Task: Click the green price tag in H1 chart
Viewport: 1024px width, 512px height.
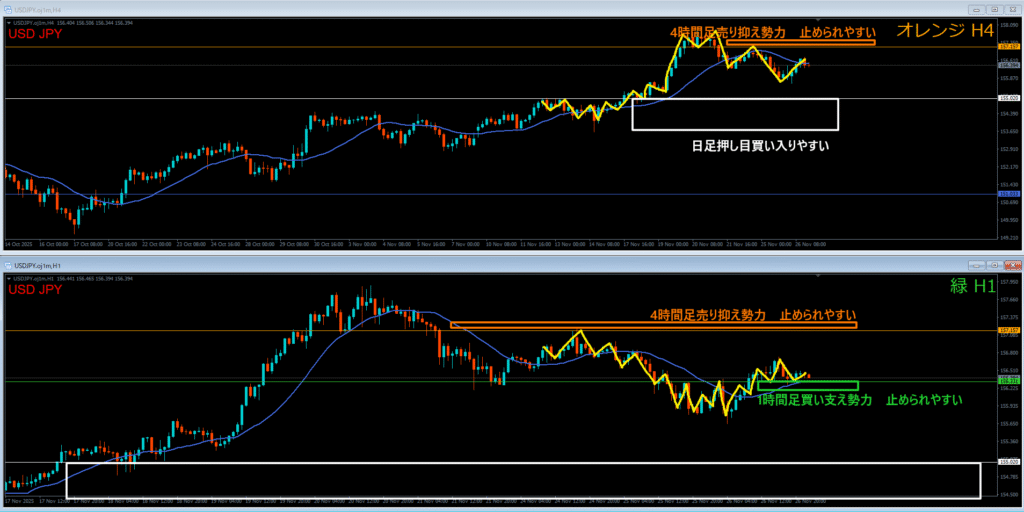Action: [1008, 381]
